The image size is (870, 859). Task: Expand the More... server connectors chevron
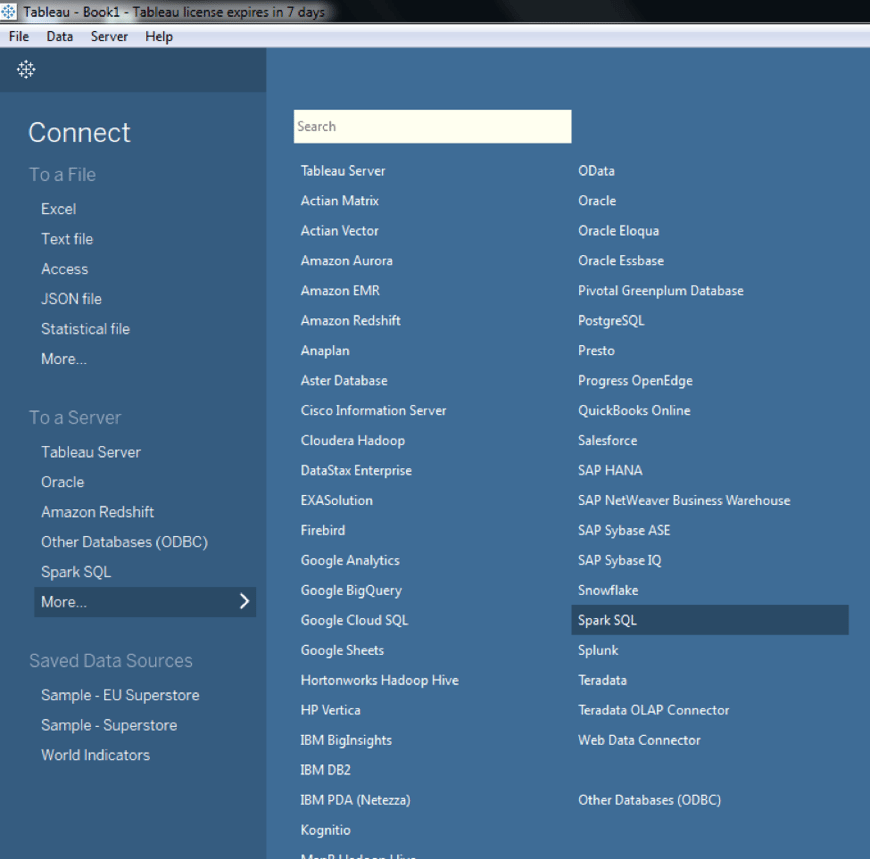click(244, 602)
